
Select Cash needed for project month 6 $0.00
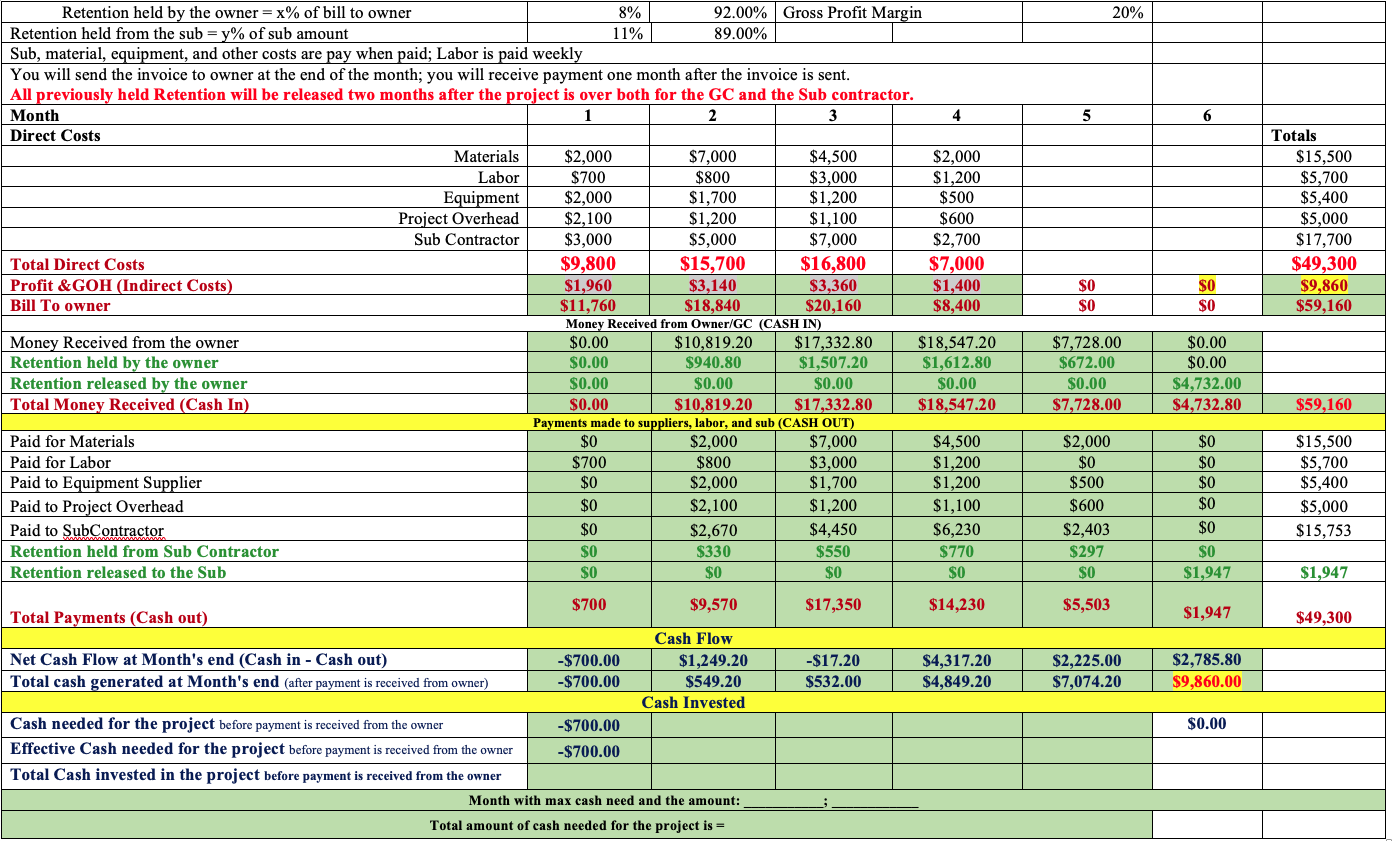pyautogui.click(x=1207, y=723)
